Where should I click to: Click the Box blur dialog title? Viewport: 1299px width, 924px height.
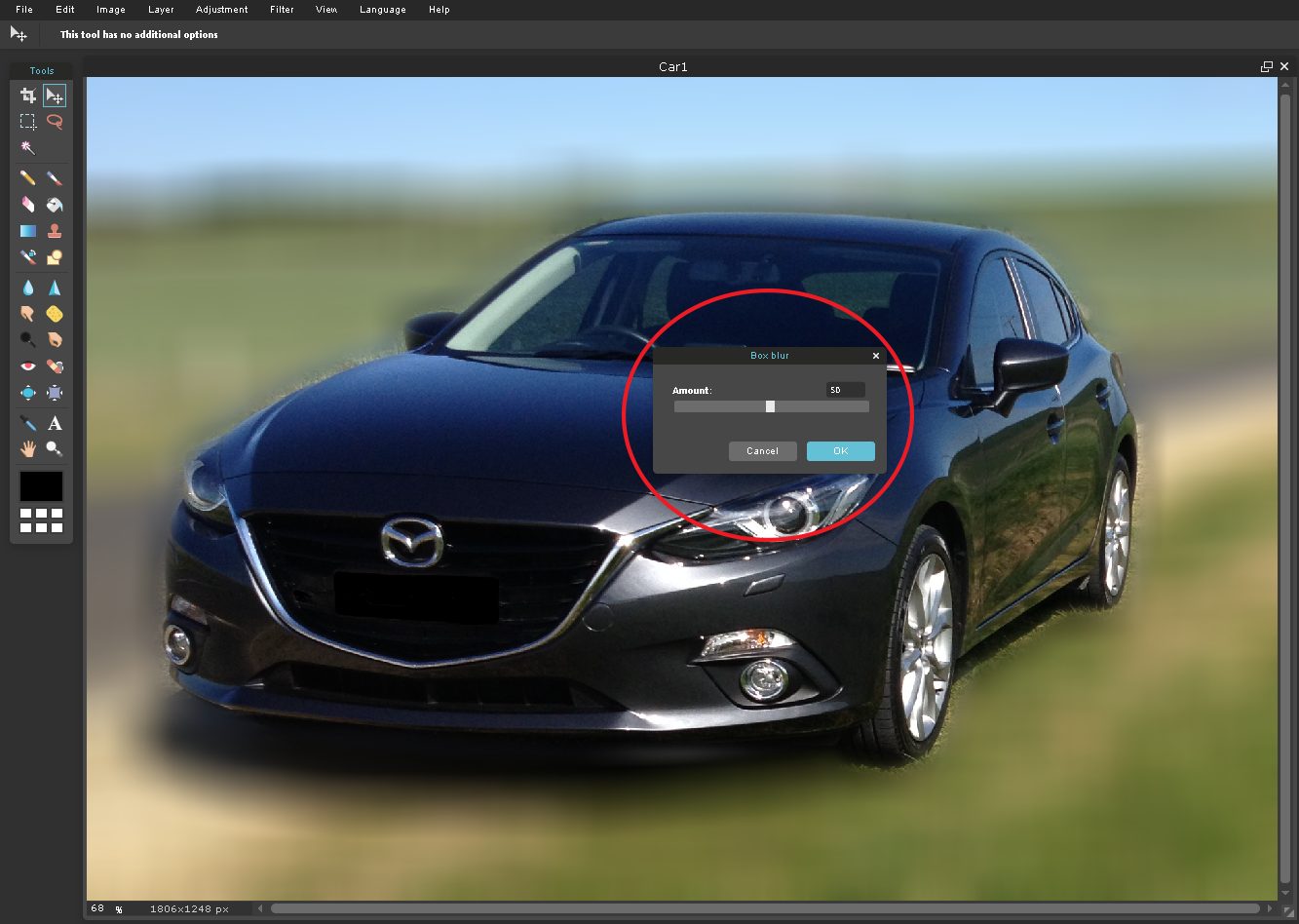tap(770, 356)
